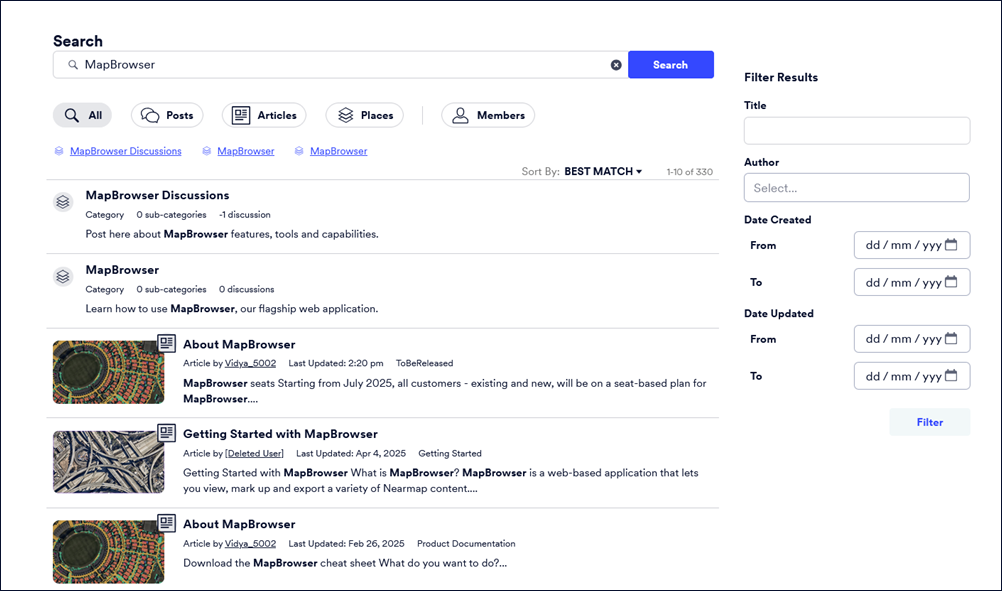Open calendar picker for Date Created From

click(x=951, y=245)
